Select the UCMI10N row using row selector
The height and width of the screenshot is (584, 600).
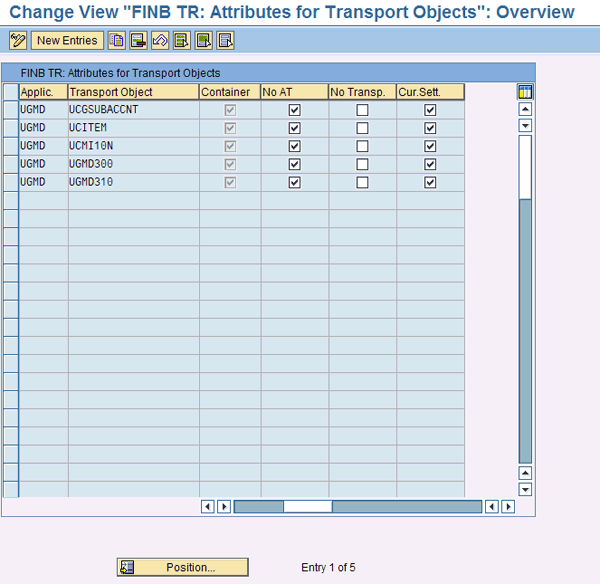pyautogui.click(x=11, y=146)
